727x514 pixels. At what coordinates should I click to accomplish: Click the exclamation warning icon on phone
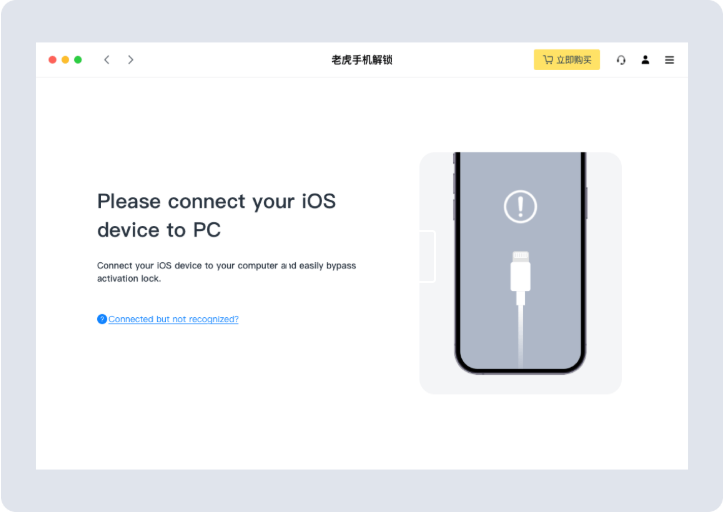tap(520, 207)
